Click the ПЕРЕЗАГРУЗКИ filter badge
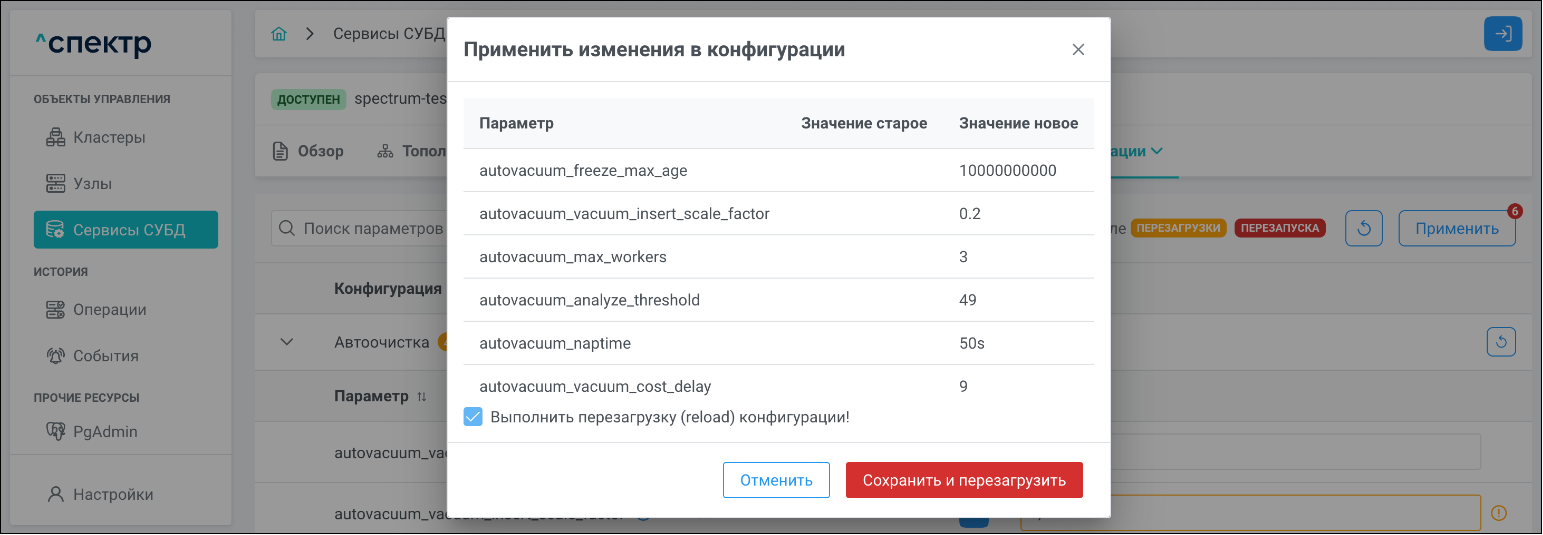The width and height of the screenshot is (1543, 535). (1180, 228)
